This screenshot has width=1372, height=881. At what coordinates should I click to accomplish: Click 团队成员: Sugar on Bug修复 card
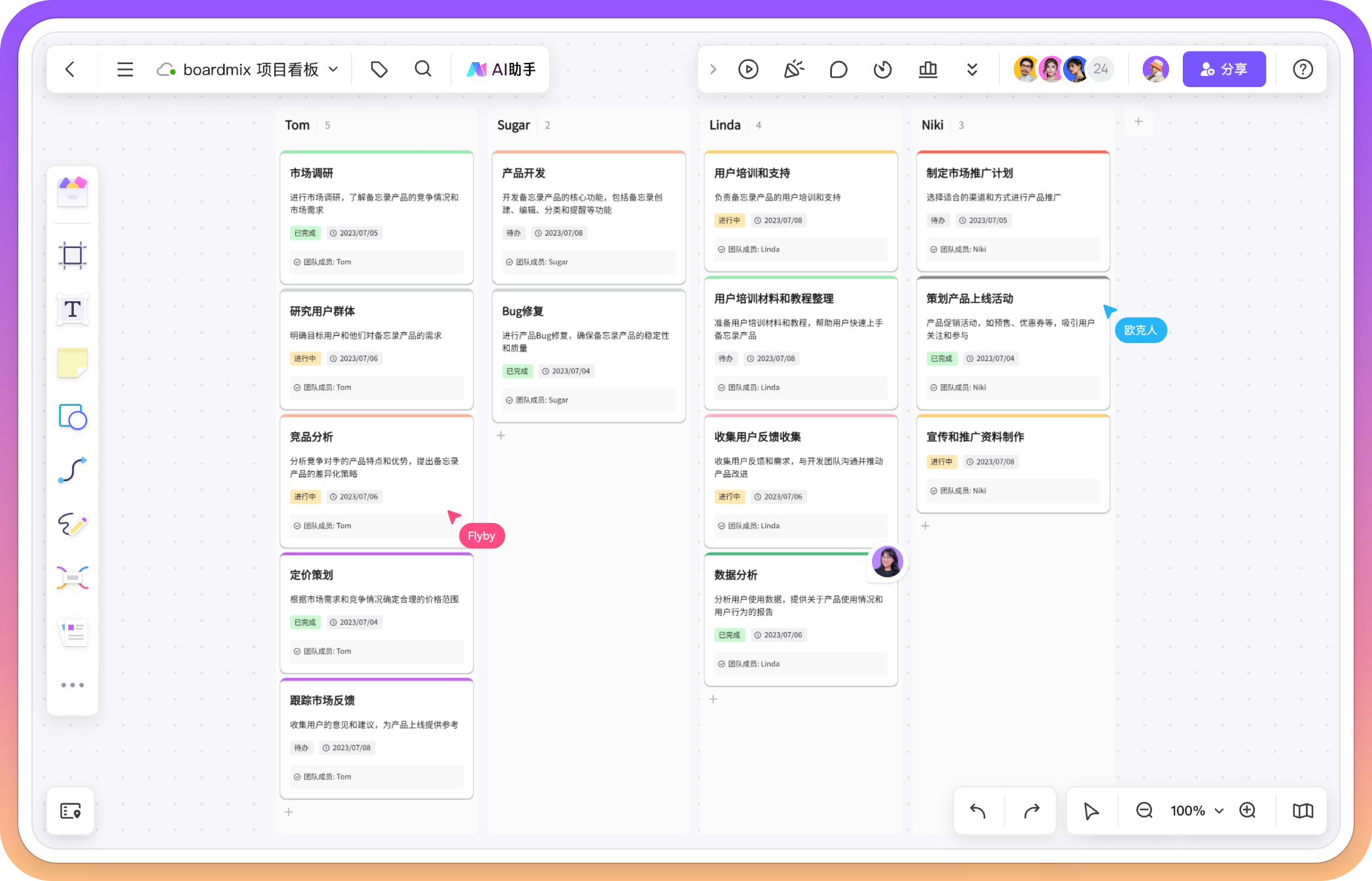588,400
